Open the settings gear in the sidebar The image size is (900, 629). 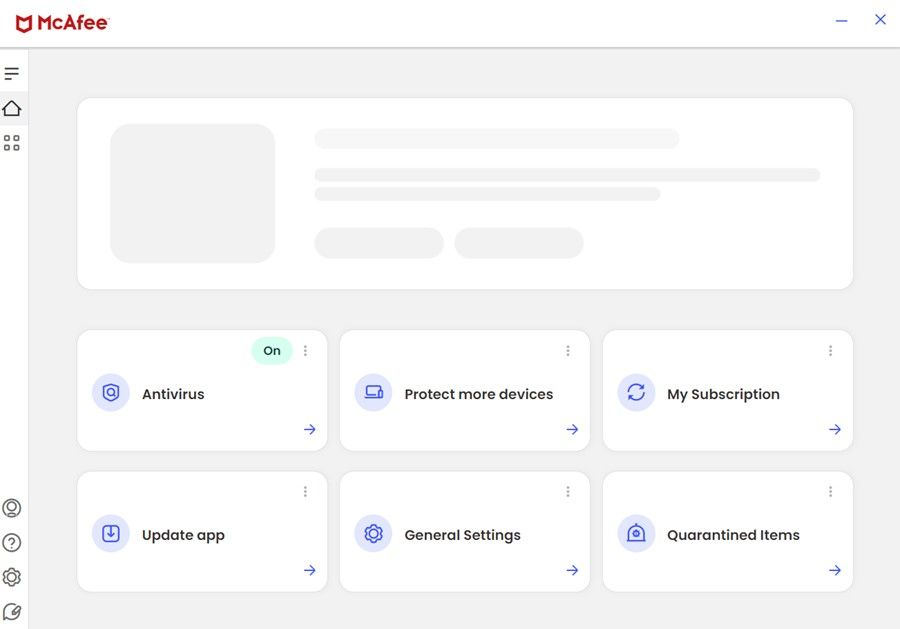12,577
